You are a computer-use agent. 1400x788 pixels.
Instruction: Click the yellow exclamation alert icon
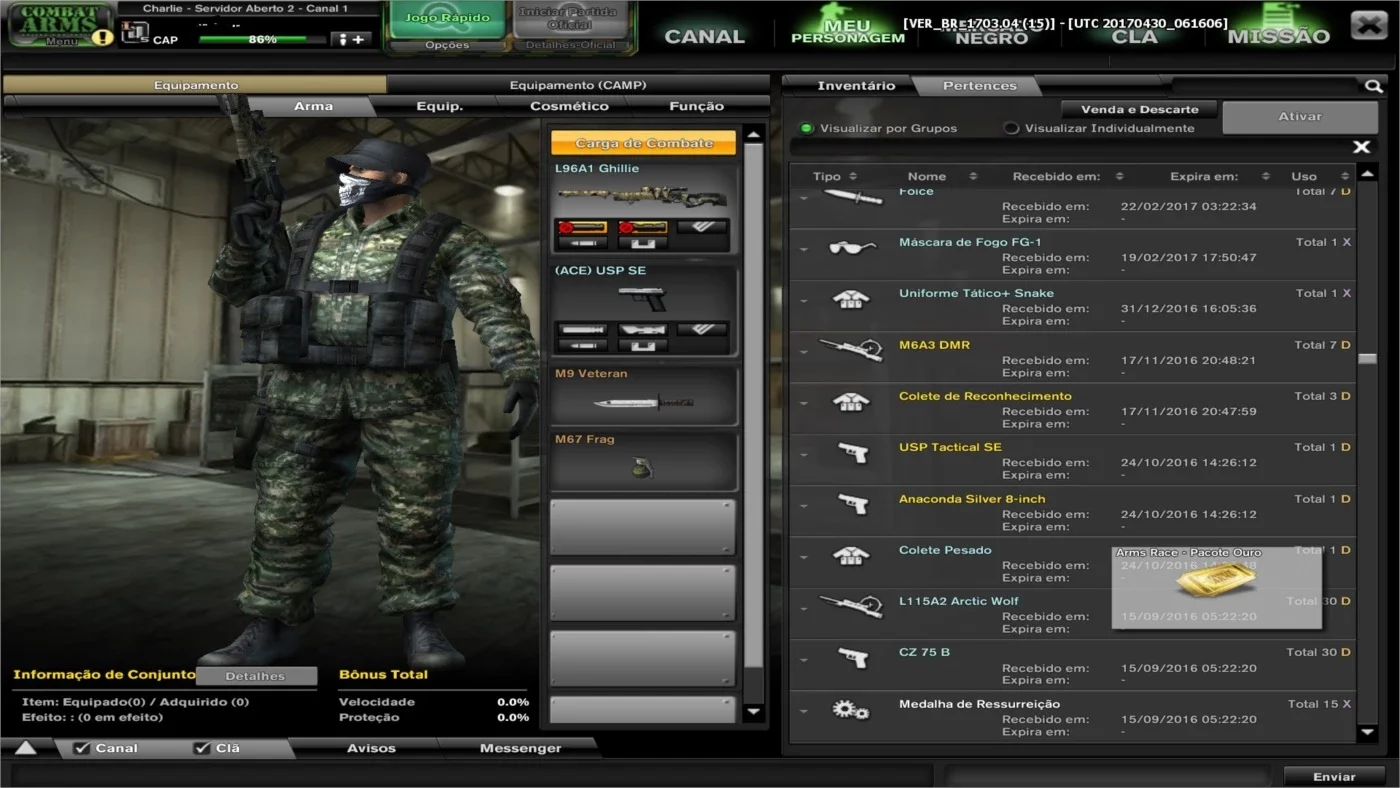point(102,38)
